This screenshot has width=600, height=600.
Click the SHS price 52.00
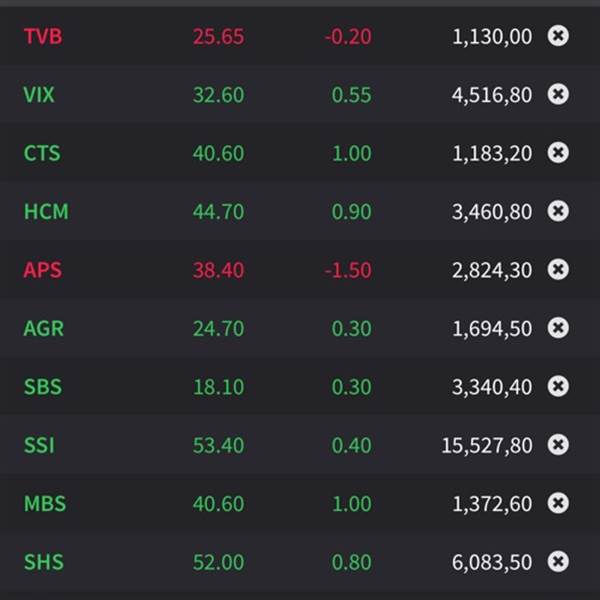[218, 563]
